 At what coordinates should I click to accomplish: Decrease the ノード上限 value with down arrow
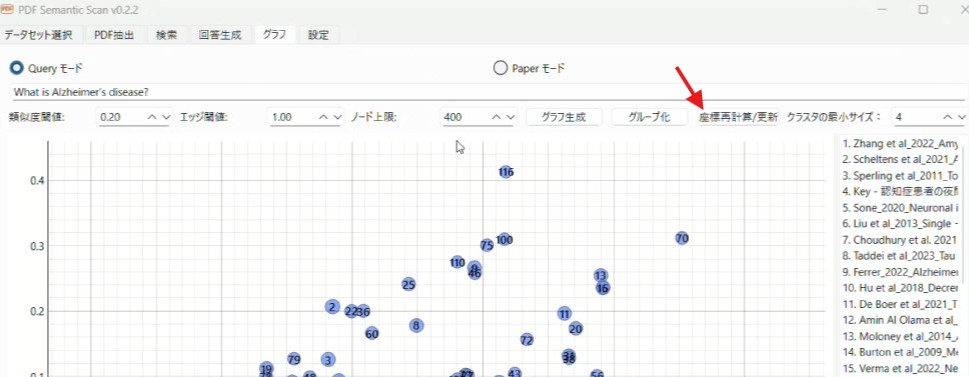[510, 117]
